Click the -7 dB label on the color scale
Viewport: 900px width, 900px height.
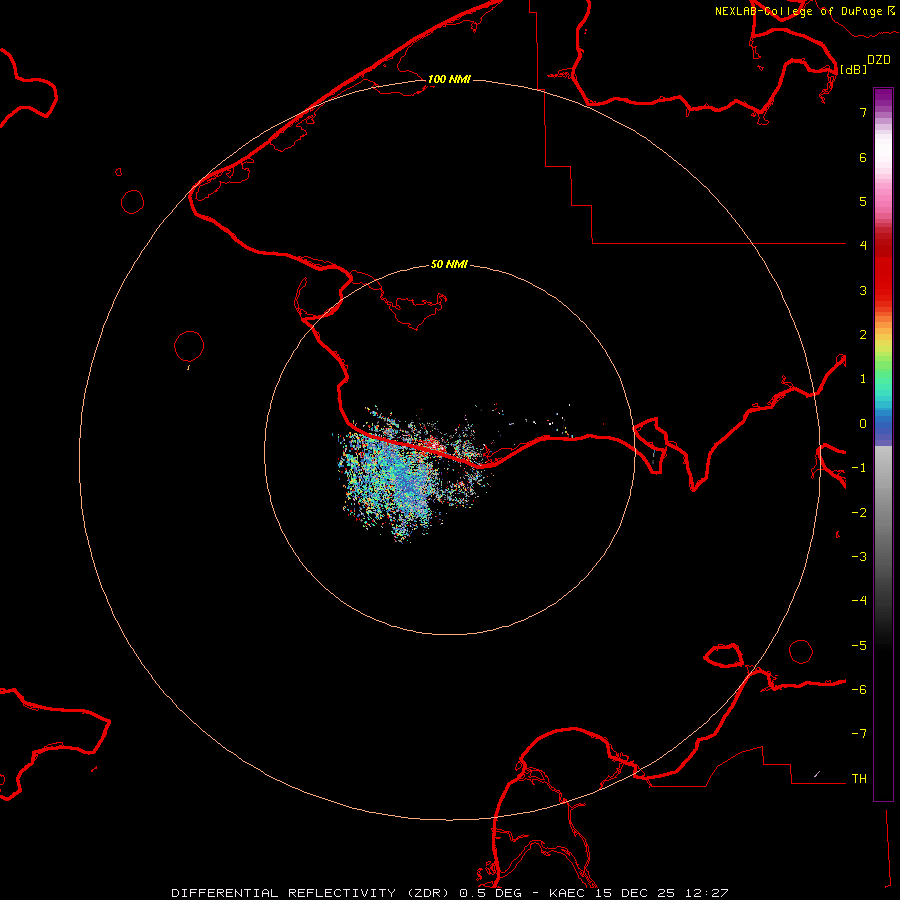coord(859,734)
